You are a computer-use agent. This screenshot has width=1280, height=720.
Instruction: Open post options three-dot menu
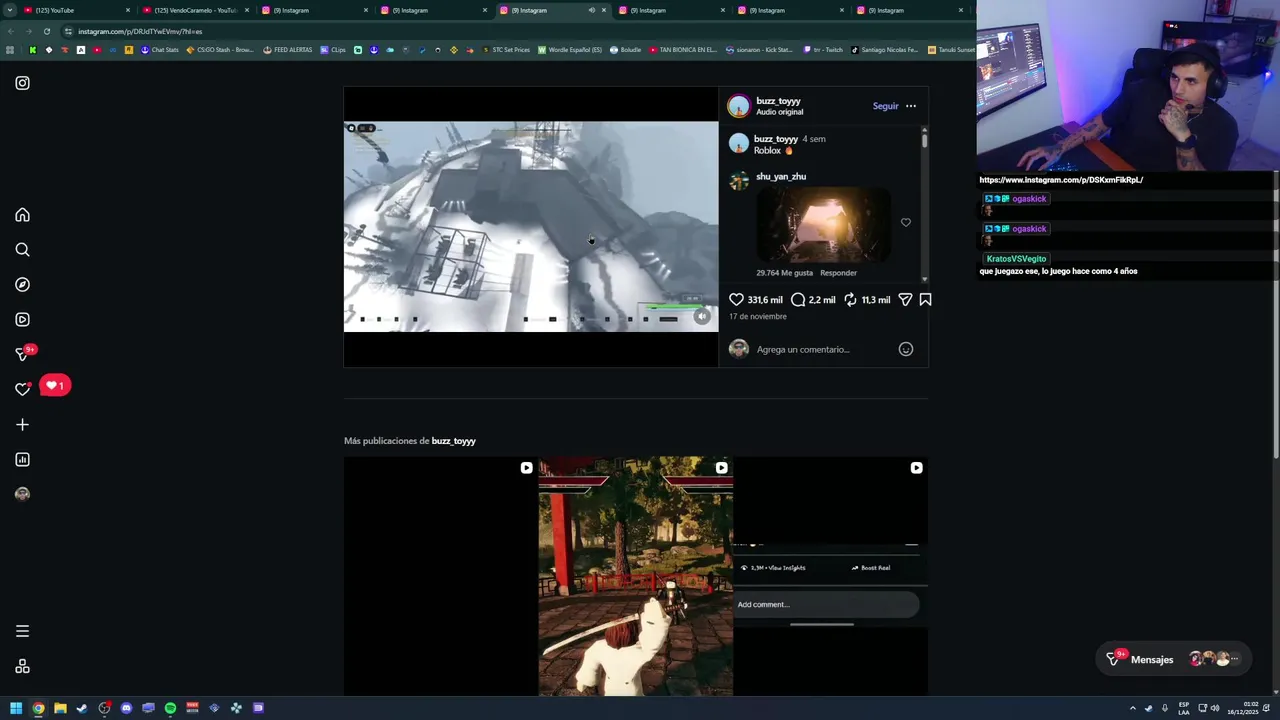[x=910, y=106]
